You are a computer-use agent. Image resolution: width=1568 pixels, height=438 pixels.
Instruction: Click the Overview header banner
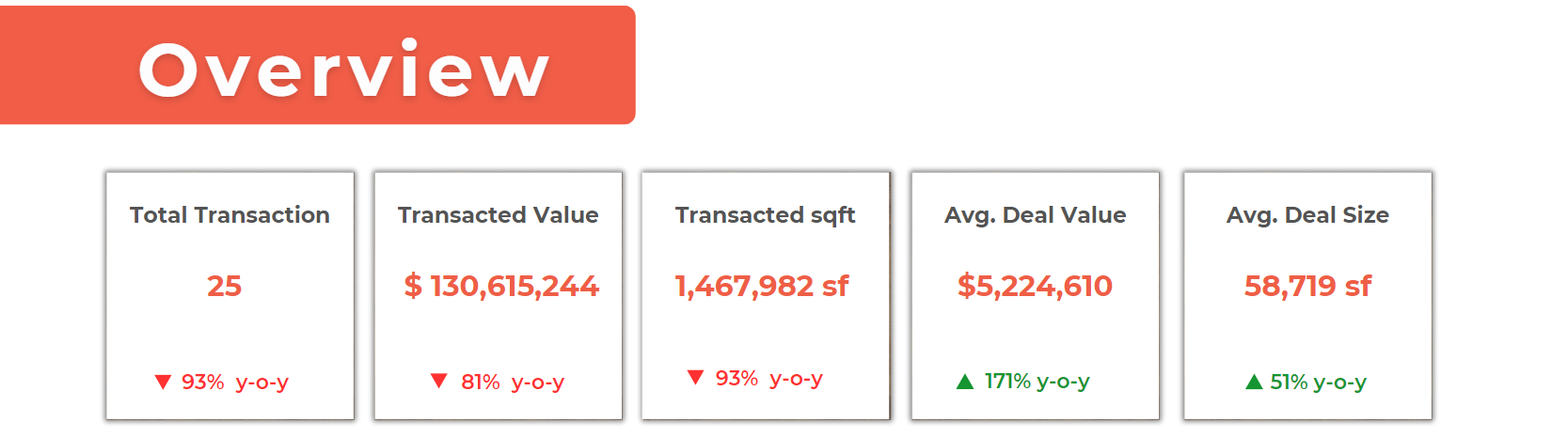click(x=317, y=66)
